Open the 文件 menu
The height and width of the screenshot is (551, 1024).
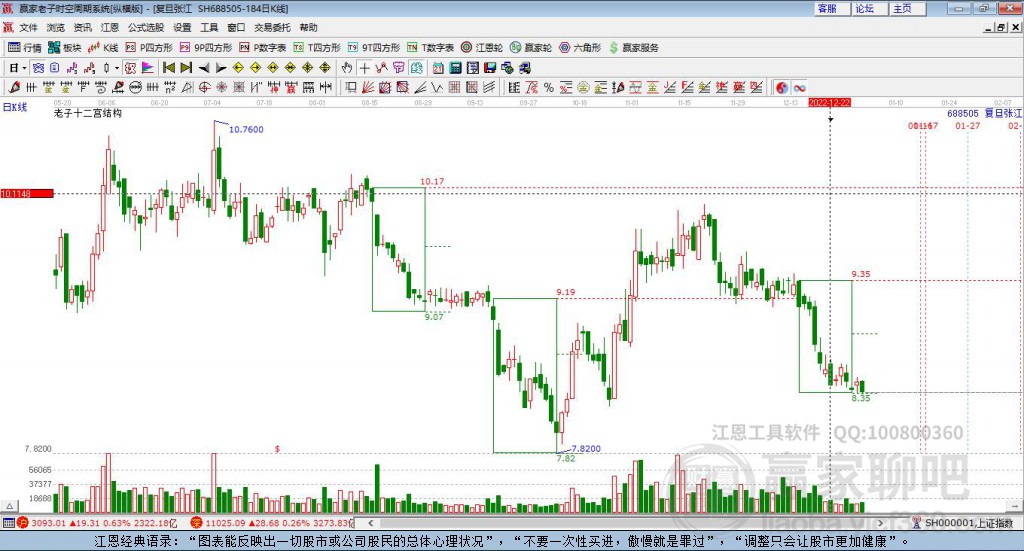click(28, 27)
